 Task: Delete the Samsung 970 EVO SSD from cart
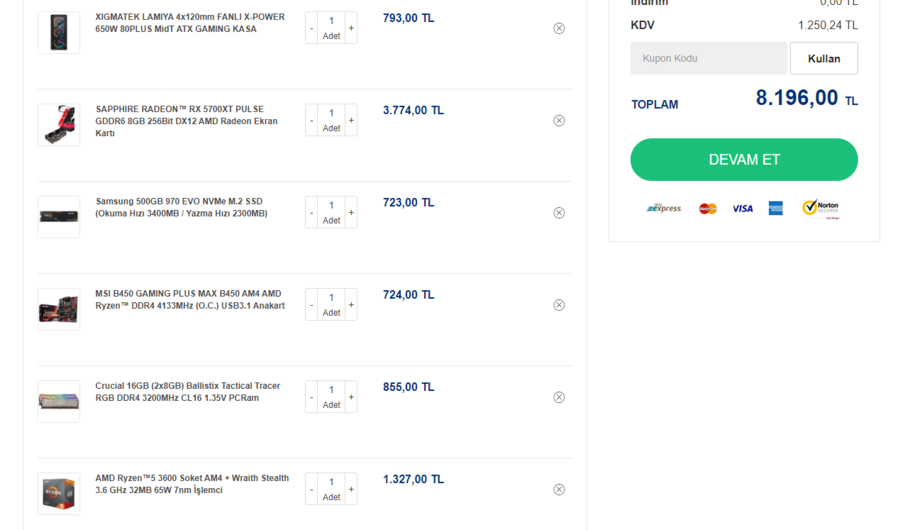[x=559, y=213]
